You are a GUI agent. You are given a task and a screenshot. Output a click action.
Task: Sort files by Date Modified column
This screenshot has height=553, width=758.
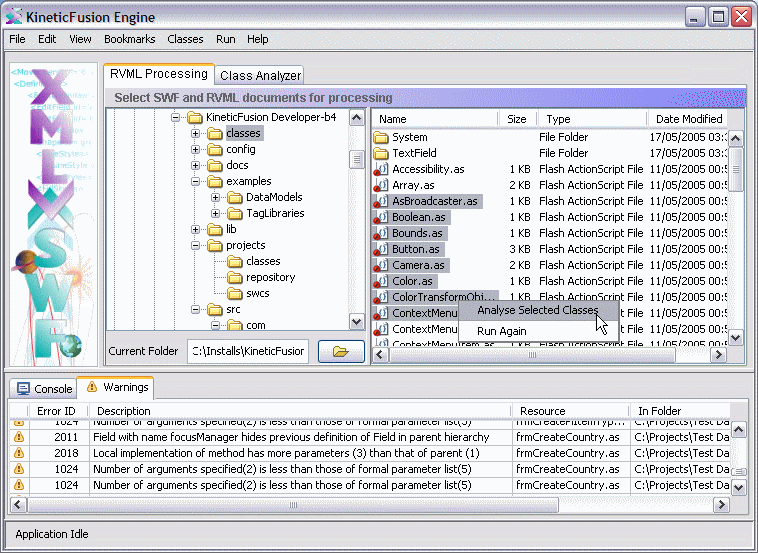(688, 119)
